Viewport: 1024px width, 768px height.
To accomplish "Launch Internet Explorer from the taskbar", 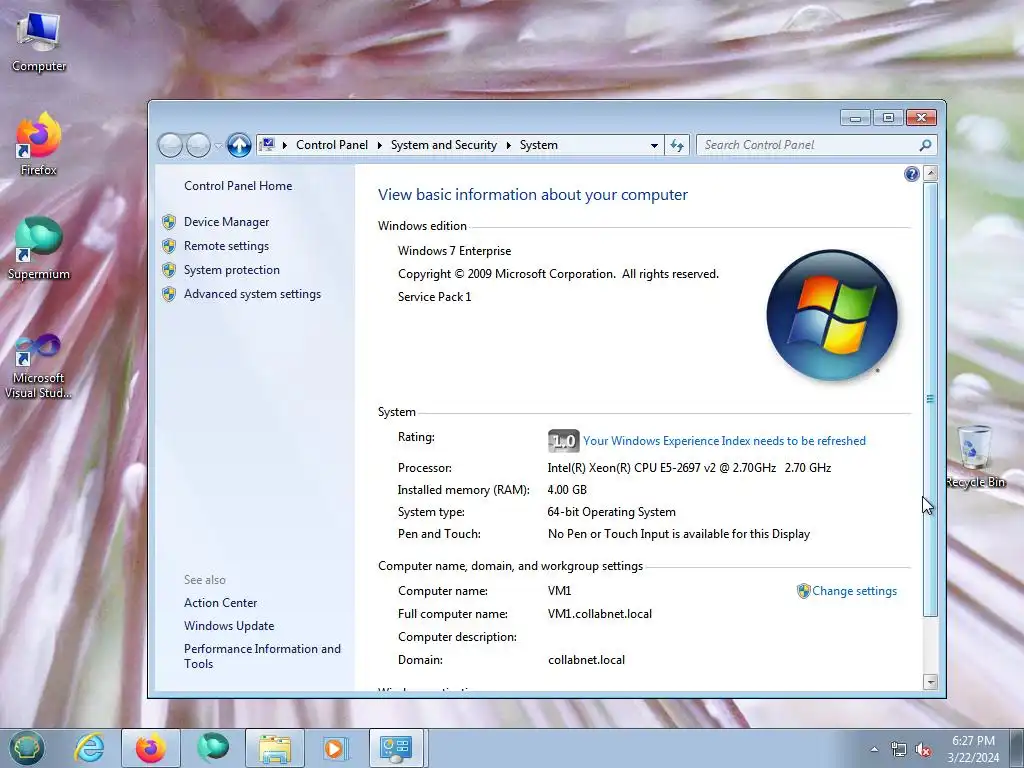I will pos(89,748).
